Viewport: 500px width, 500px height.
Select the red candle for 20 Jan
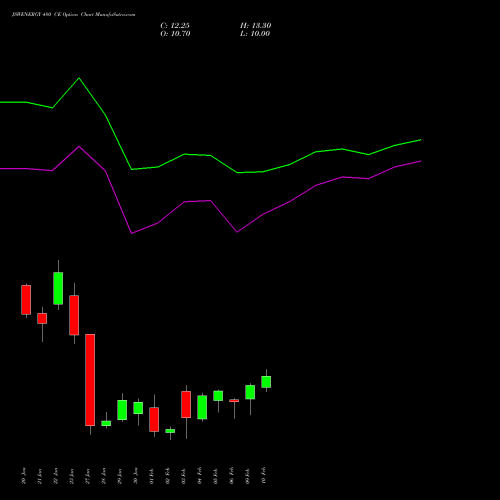(26, 300)
